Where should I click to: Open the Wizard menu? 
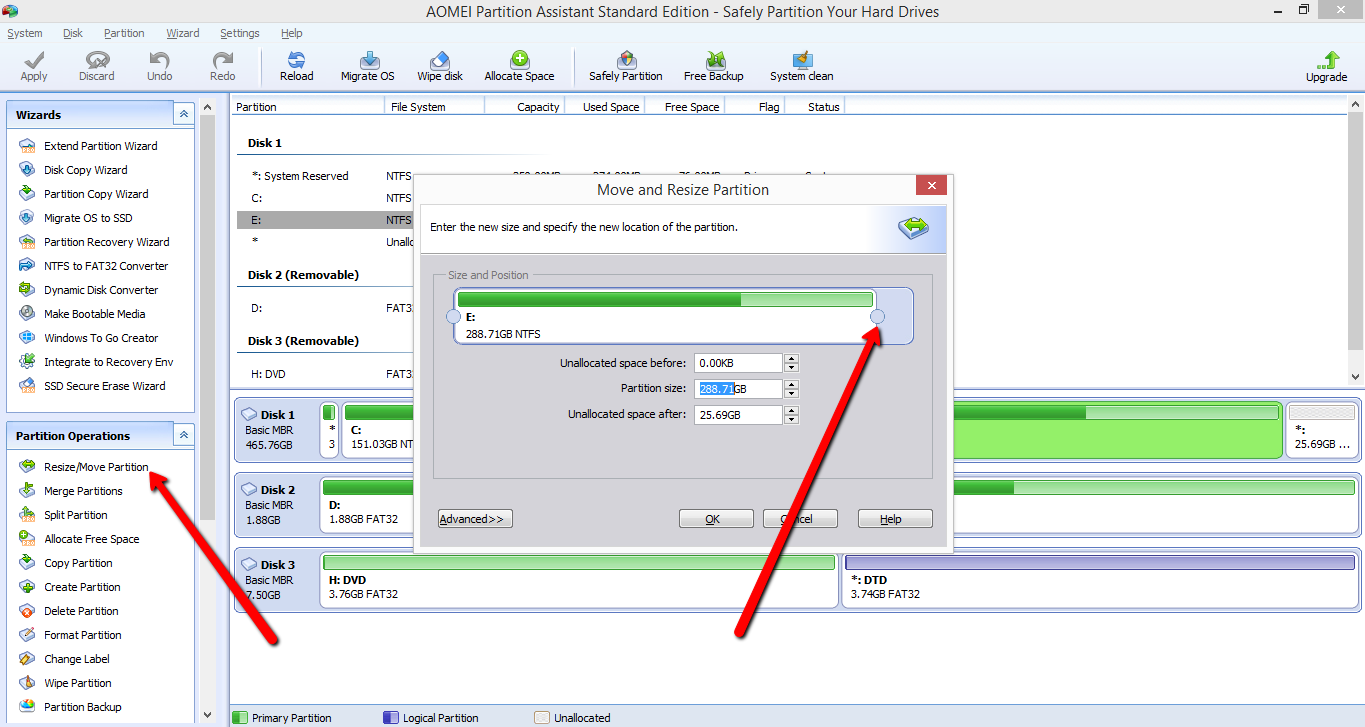click(183, 33)
